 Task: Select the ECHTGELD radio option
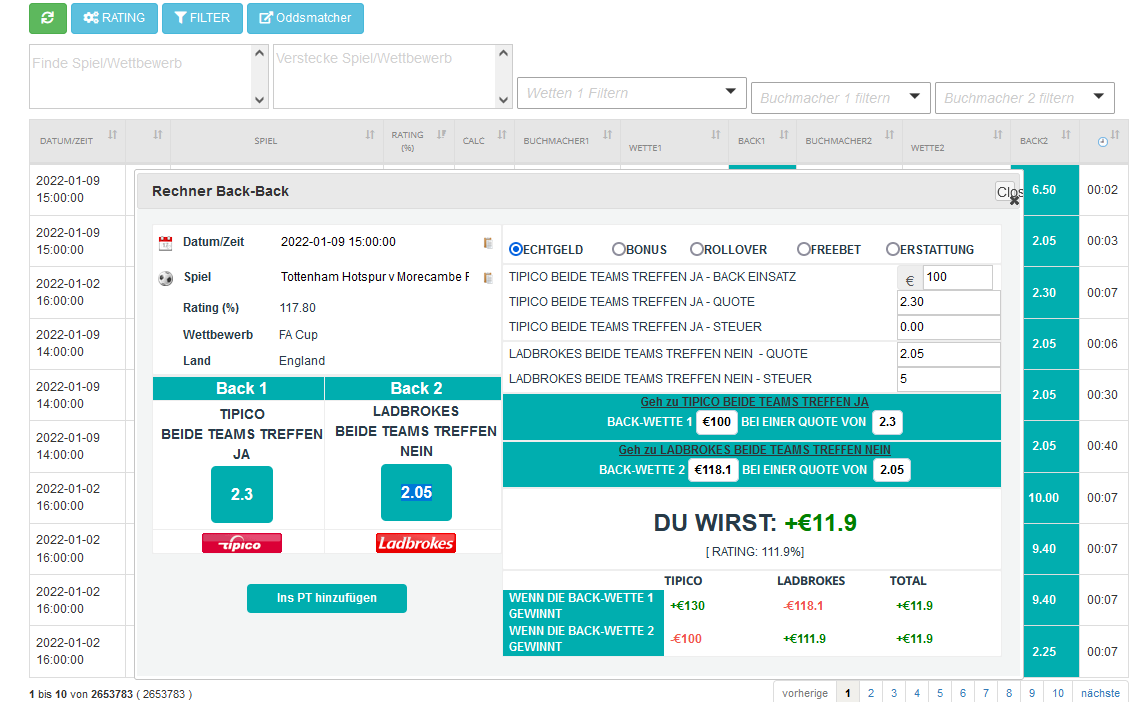click(516, 249)
